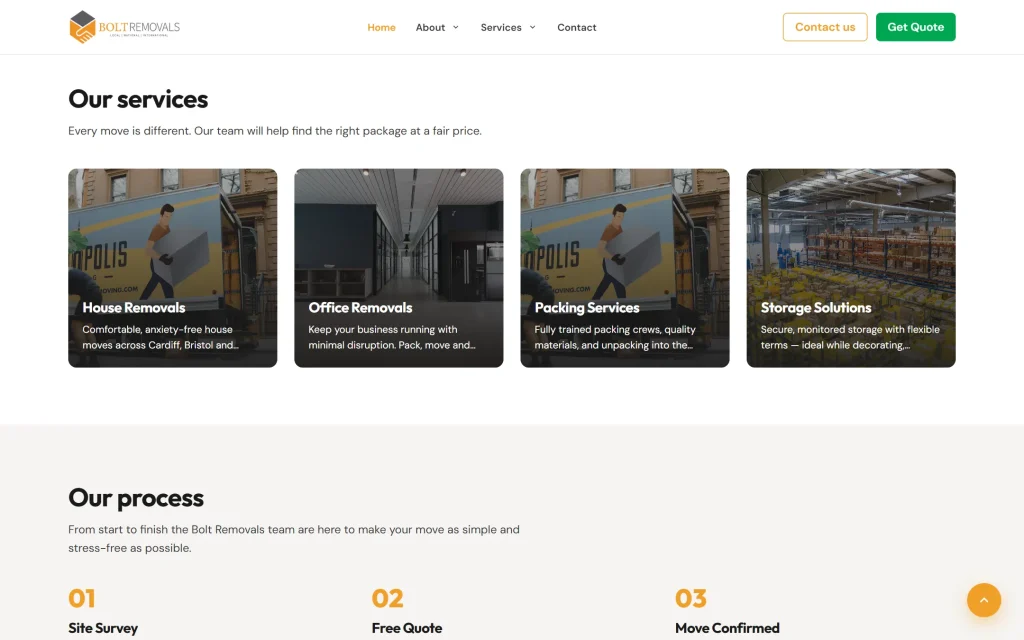The image size is (1024, 640).
Task: Click the 'From start to finish' process paragraph
Action: (294, 539)
